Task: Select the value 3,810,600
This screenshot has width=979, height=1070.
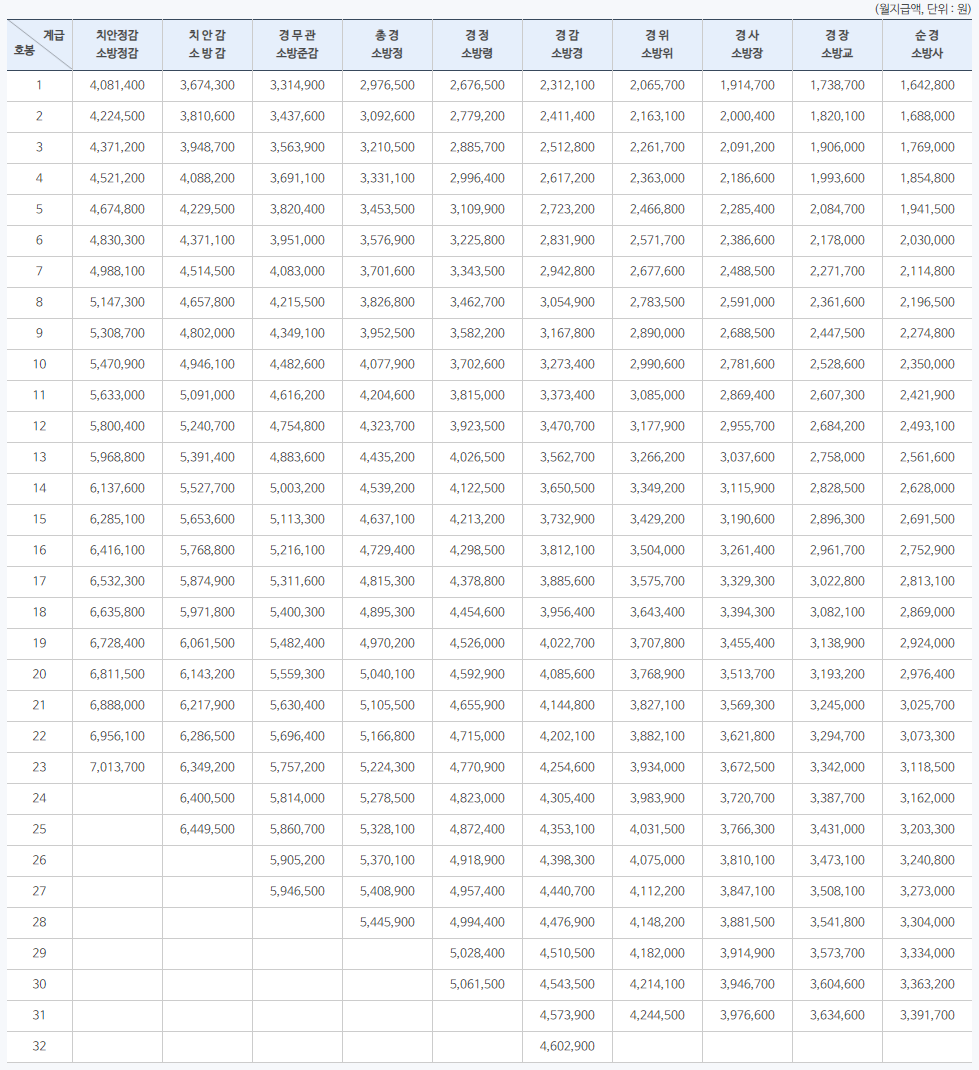Action: [207, 116]
